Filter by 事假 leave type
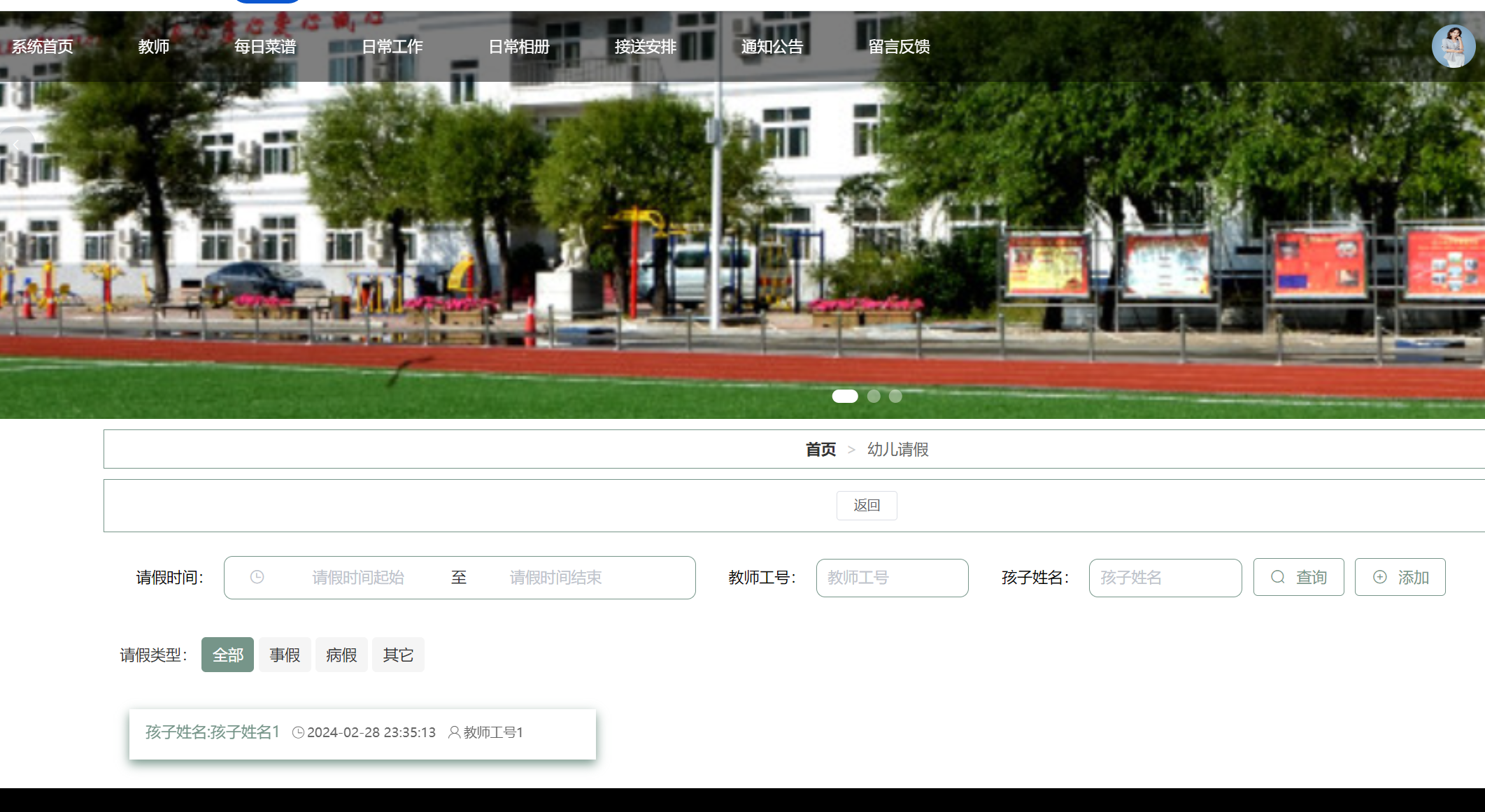The width and height of the screenshot is (1485, 812). [285, 655]
